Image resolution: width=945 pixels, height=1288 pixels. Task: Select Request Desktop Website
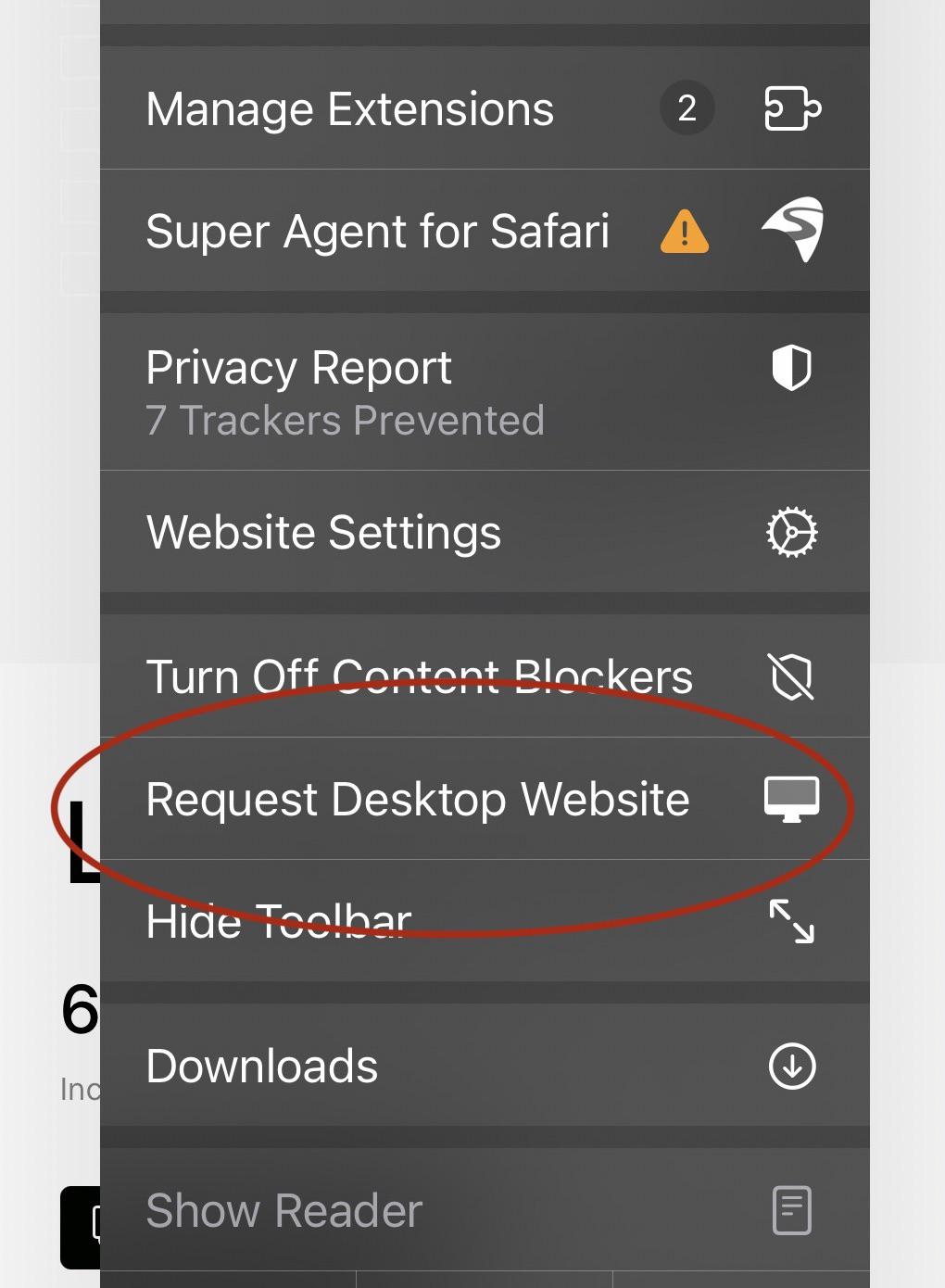click(x=485, y=799)
